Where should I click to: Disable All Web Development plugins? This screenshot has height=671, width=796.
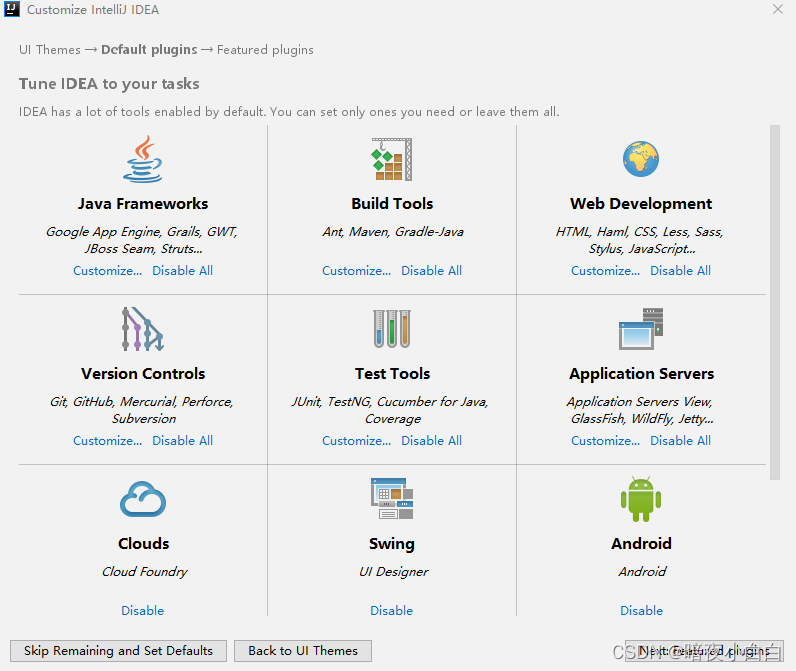click(680, 271)
